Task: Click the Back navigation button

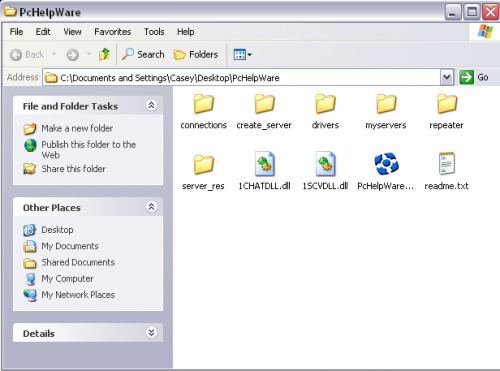Action: (x=27, y=55)
